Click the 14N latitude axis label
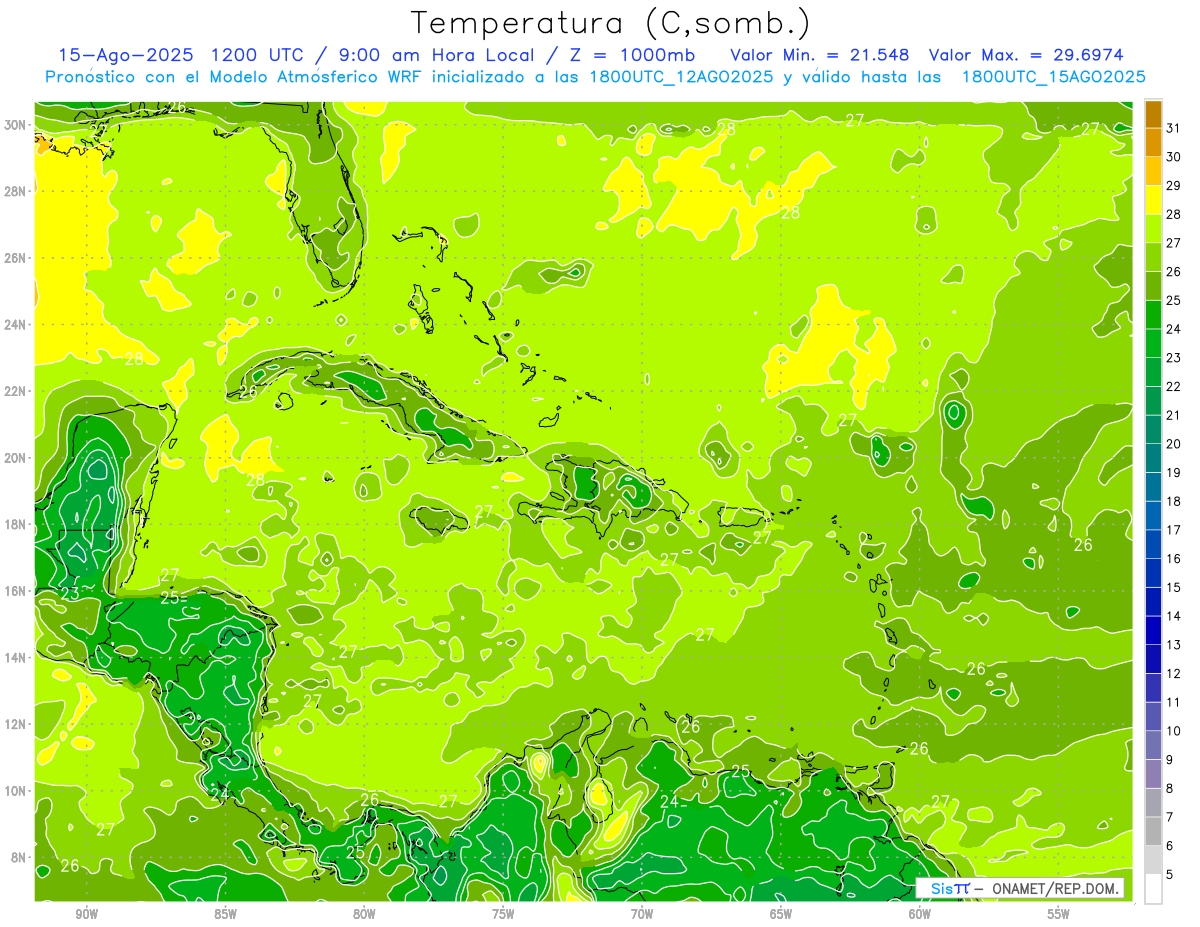 pyautogui.click(x=16, y=658)
